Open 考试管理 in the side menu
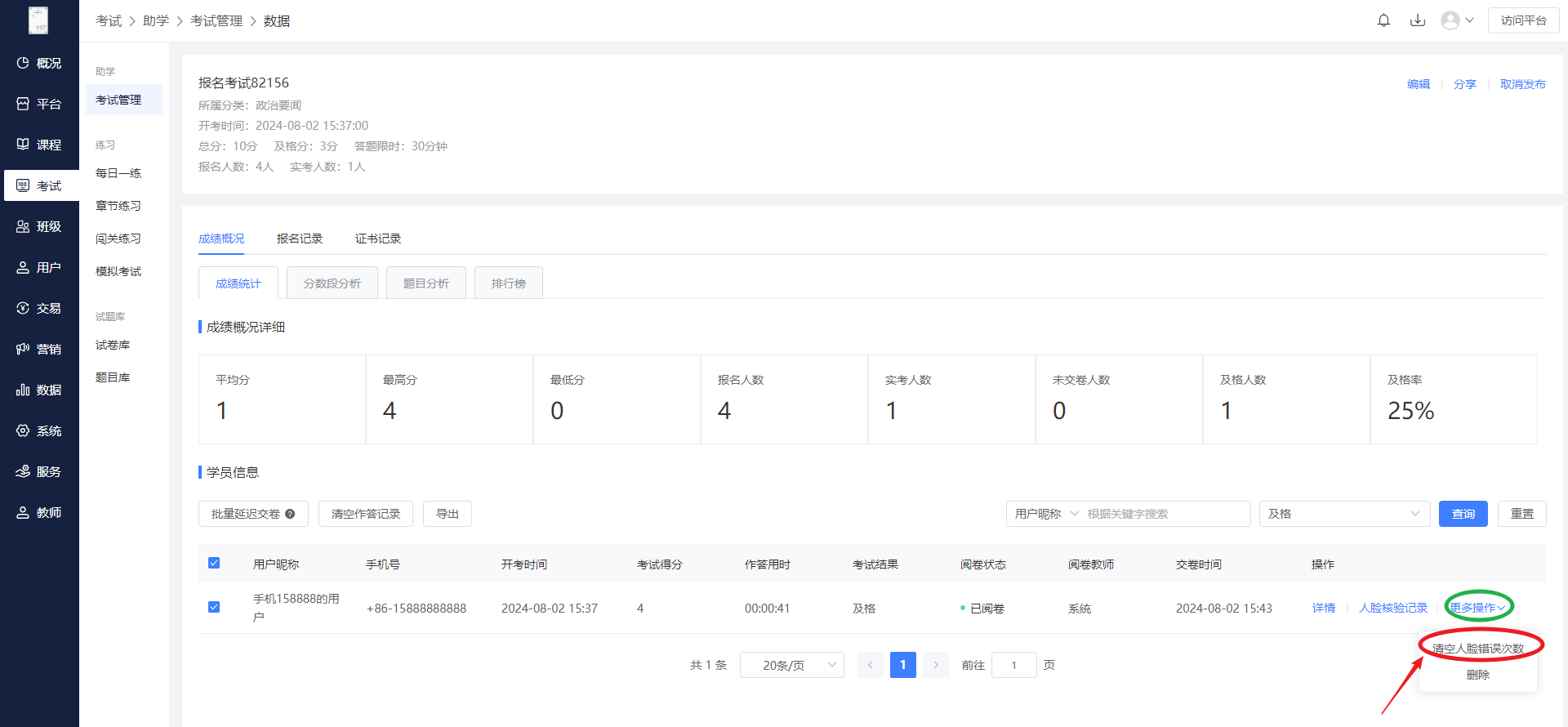The height and width of the screenshot is (727, 1568). click(124, 100)
